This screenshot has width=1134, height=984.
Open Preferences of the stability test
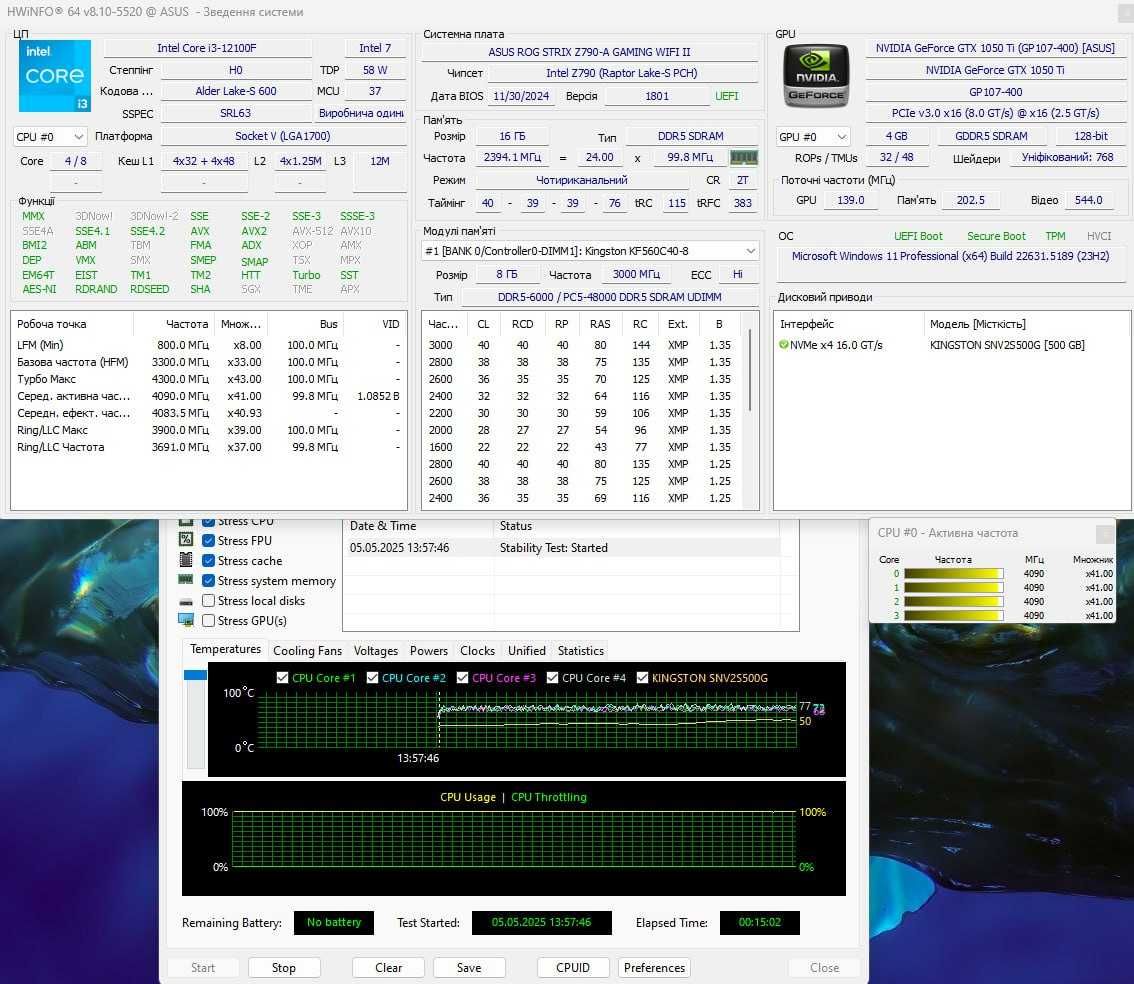point(654,967)
